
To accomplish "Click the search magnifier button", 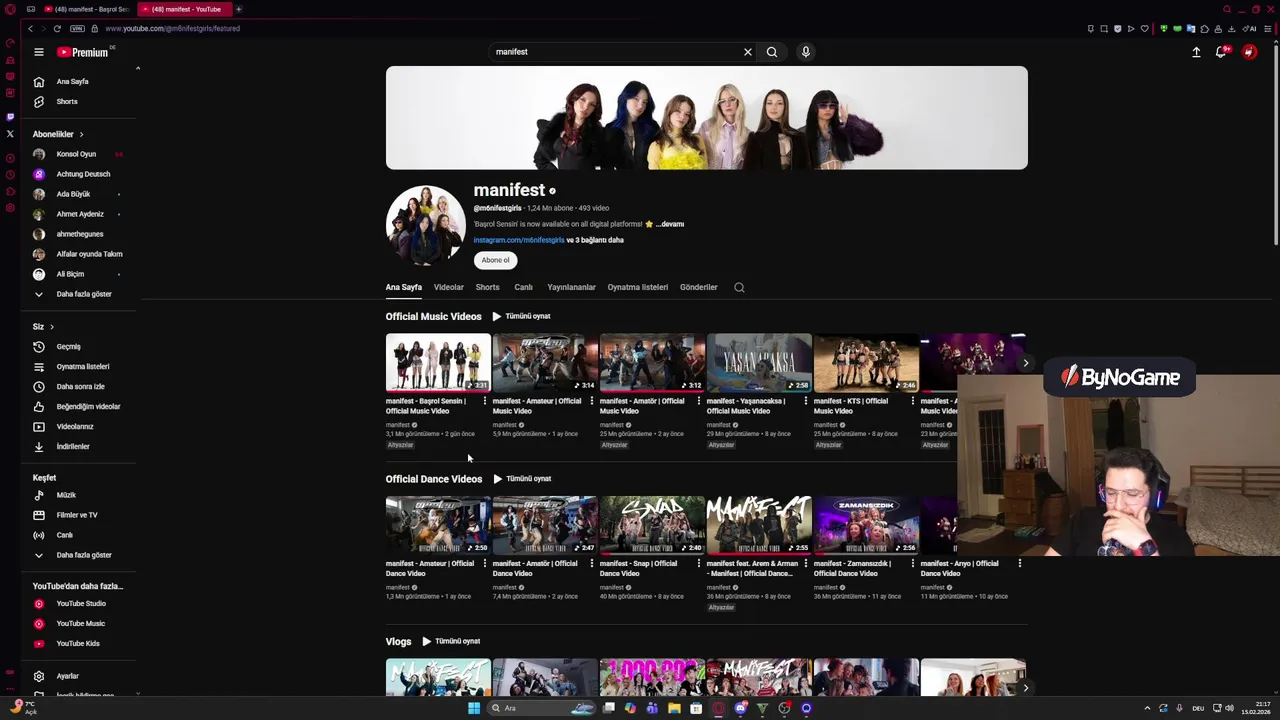I will coord(772,52).
